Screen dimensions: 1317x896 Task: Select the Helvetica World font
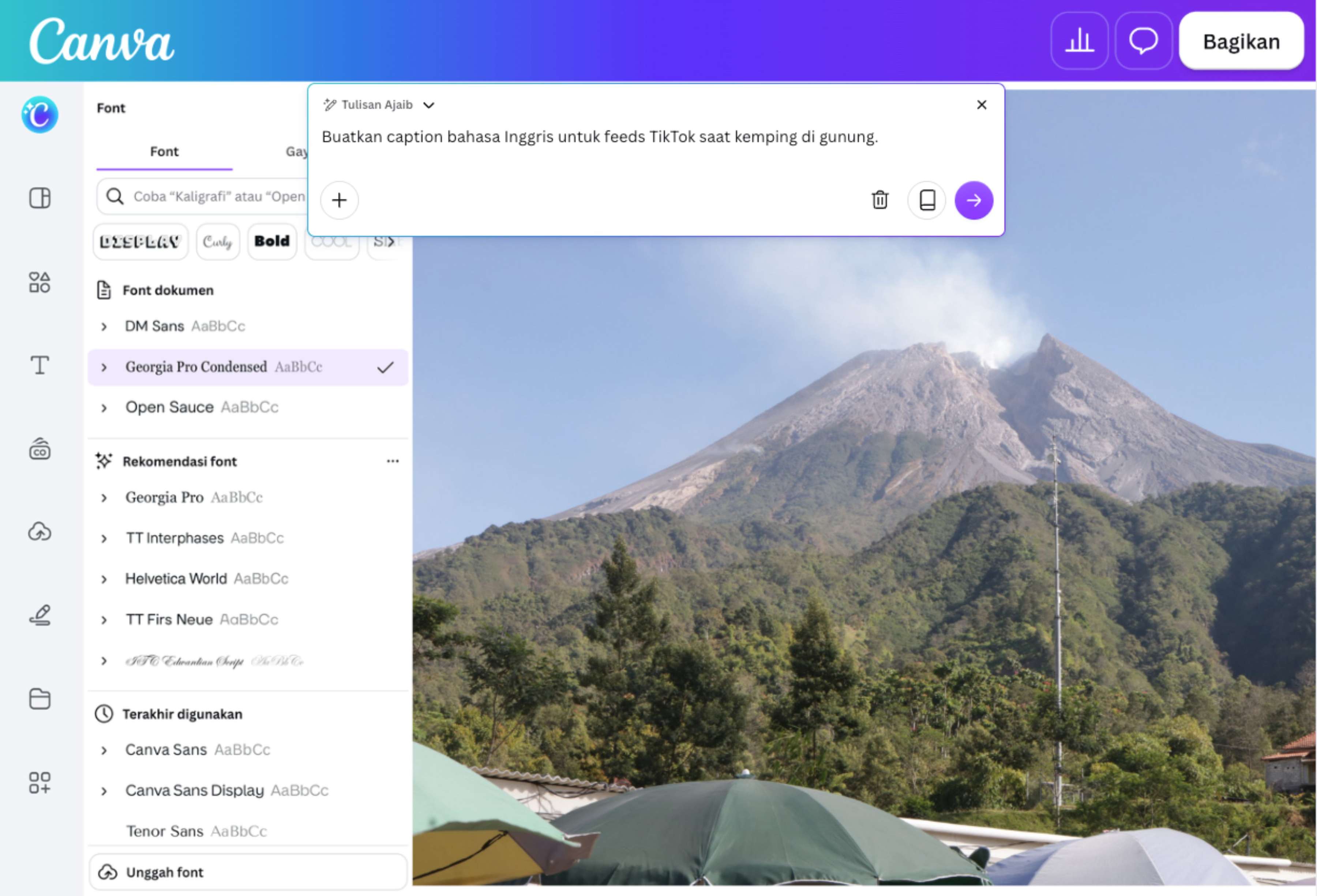[x=248, y=579]
